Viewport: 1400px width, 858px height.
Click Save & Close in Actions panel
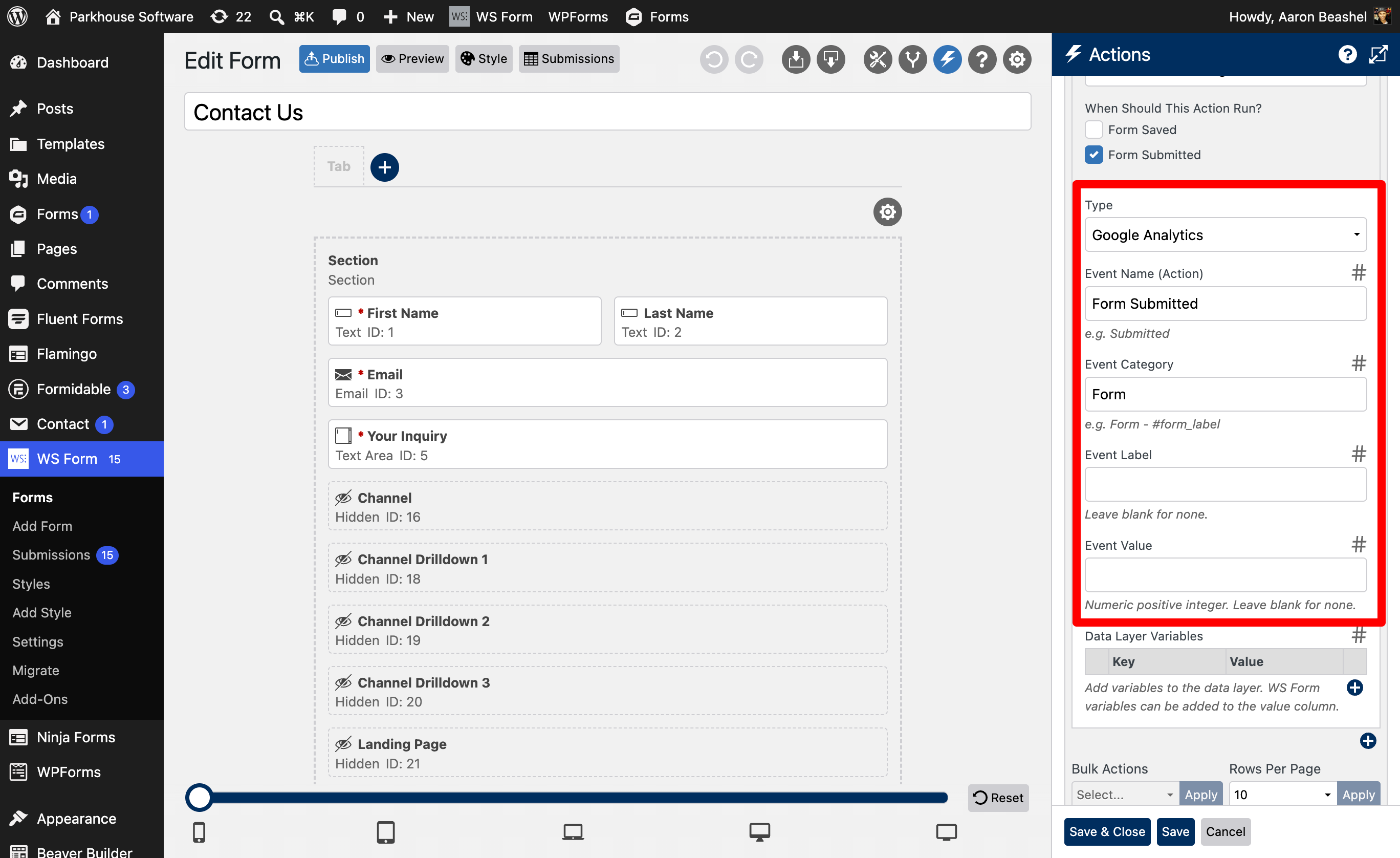(1107, 831)
